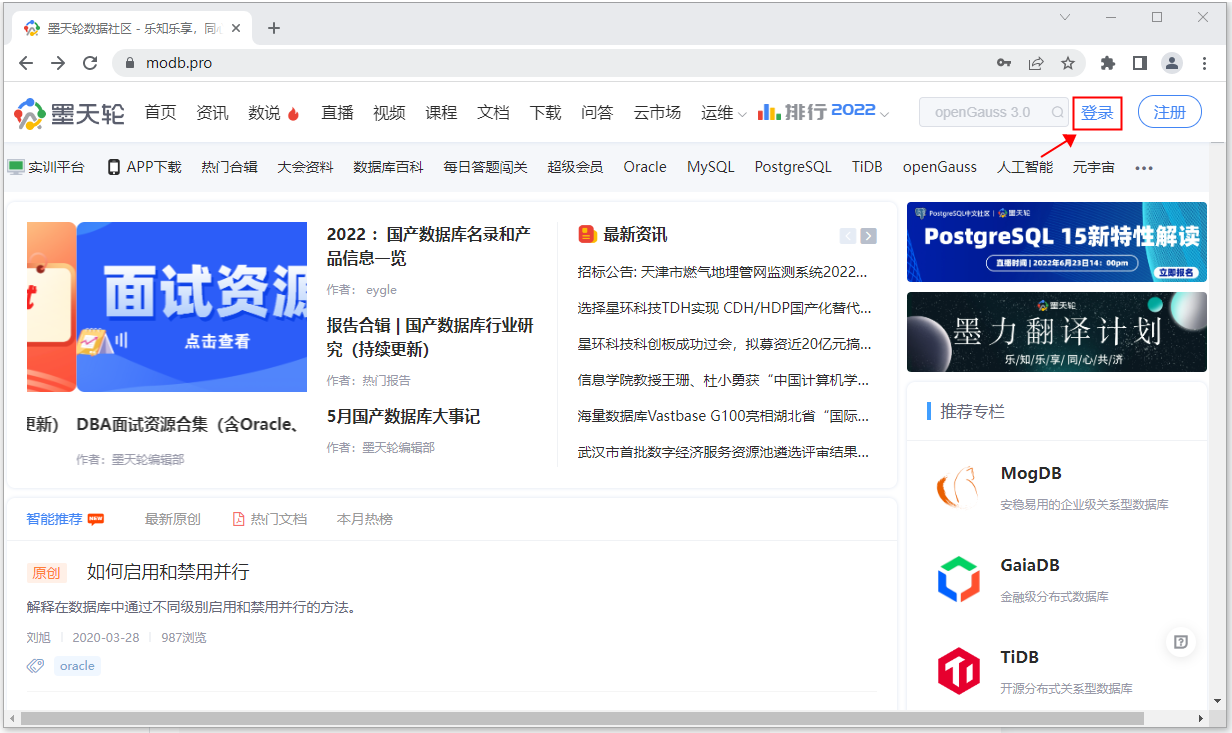Viewport: 1232px width, 733px height.
Task: Open the openGauss category link
Action: coord(940,167)
